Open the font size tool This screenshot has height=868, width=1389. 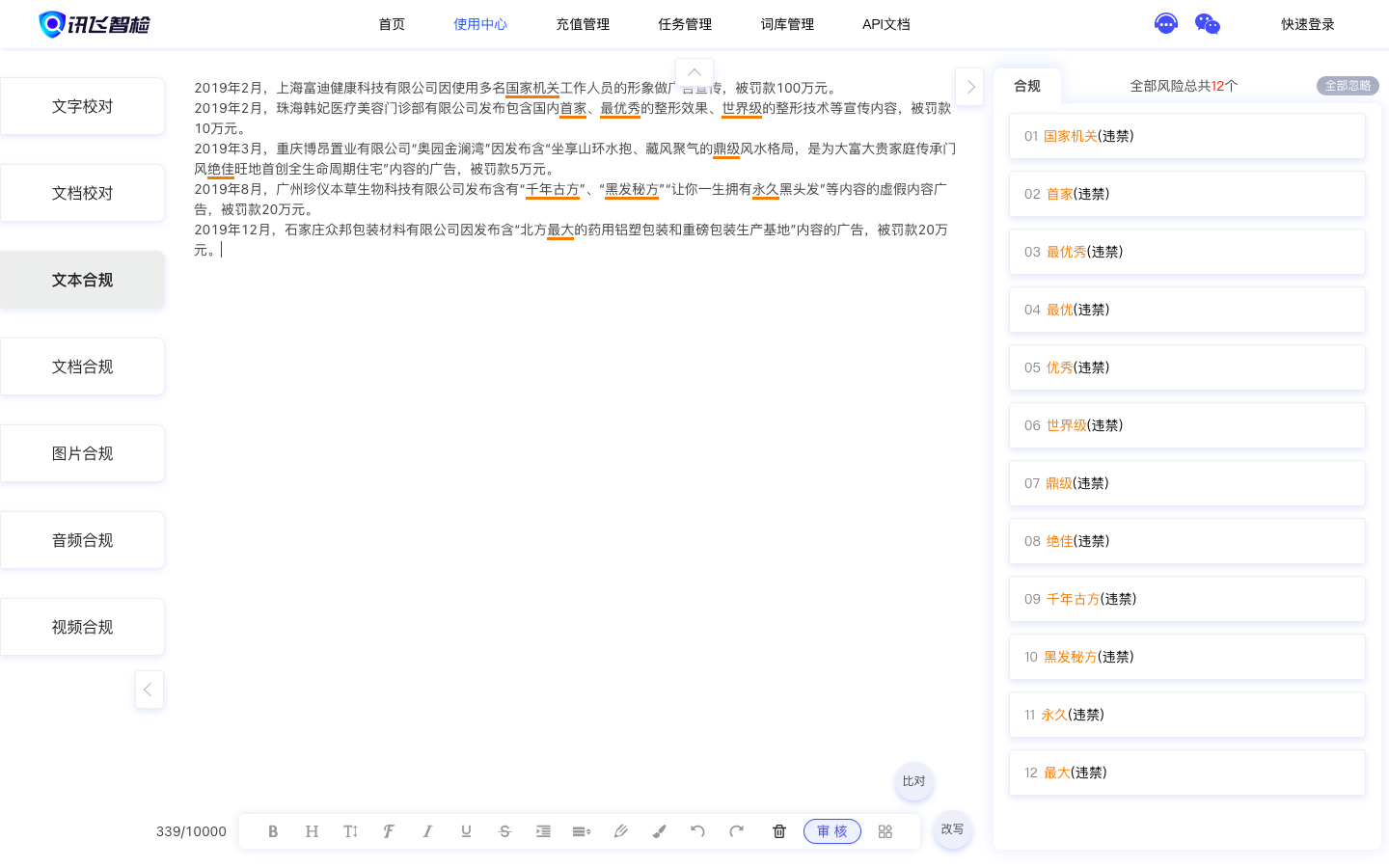(350, 831)
